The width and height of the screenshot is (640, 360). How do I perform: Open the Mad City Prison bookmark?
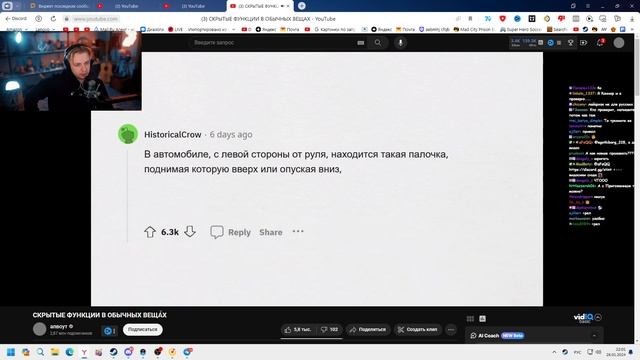pyautogui.click(x=475, y=29)
